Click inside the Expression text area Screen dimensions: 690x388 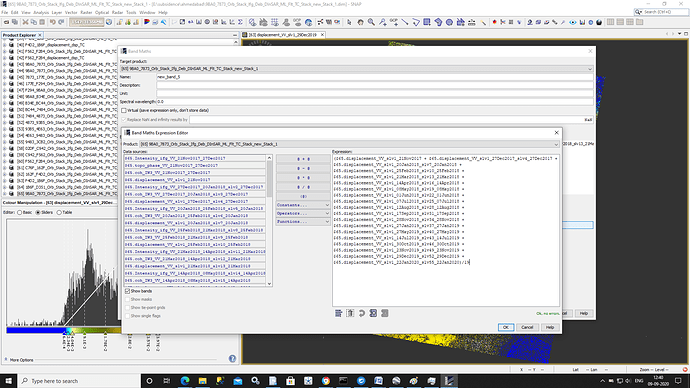tap(446, 230)
